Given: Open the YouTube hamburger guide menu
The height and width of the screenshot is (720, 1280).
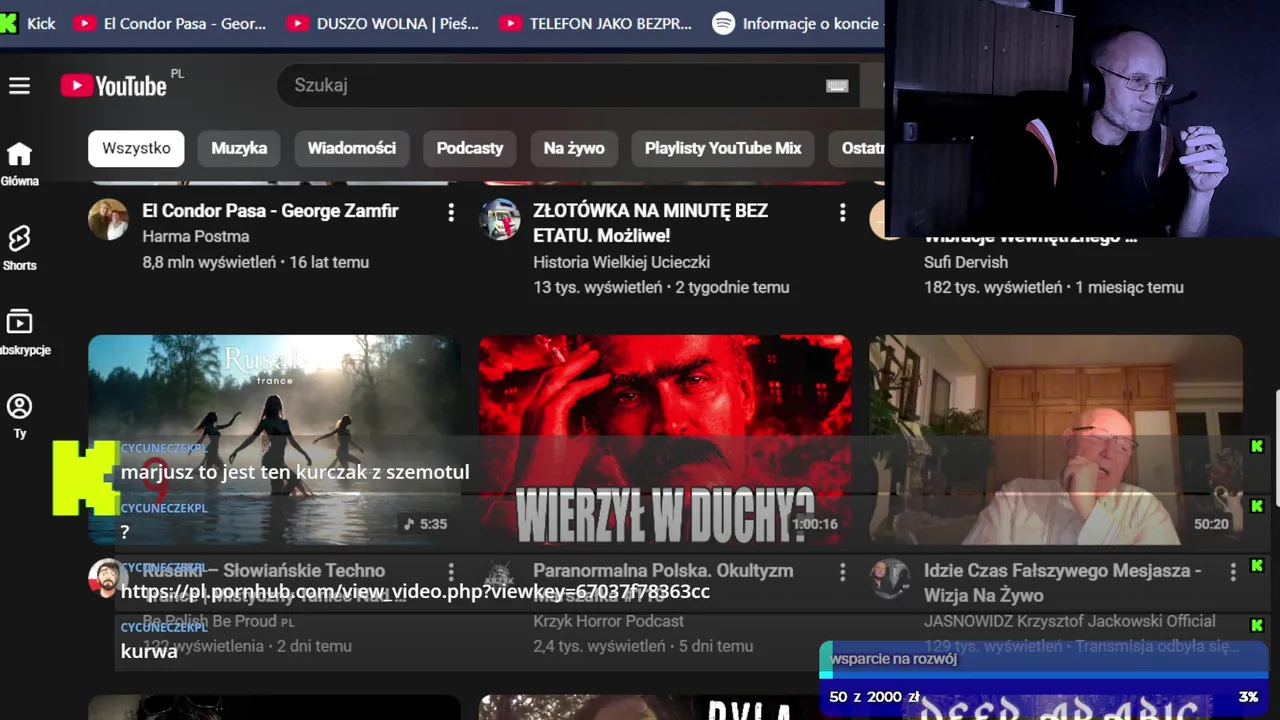Looking at the screenshot, I should [x=19, y=86].
